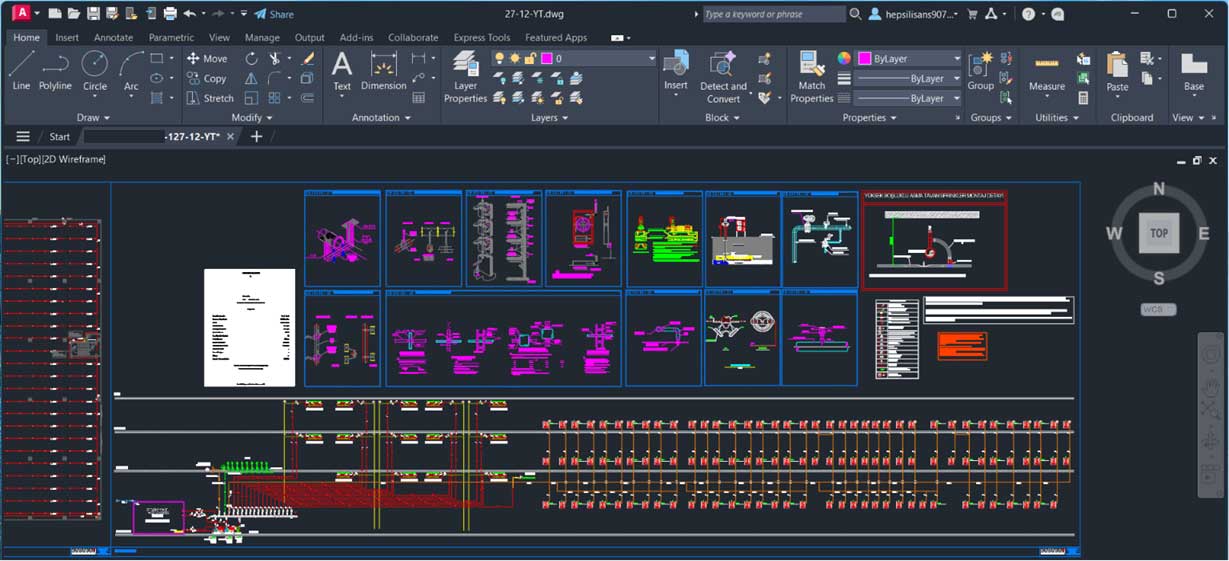Toggle the layer on/off lightbulb

[x=499, y=59]
